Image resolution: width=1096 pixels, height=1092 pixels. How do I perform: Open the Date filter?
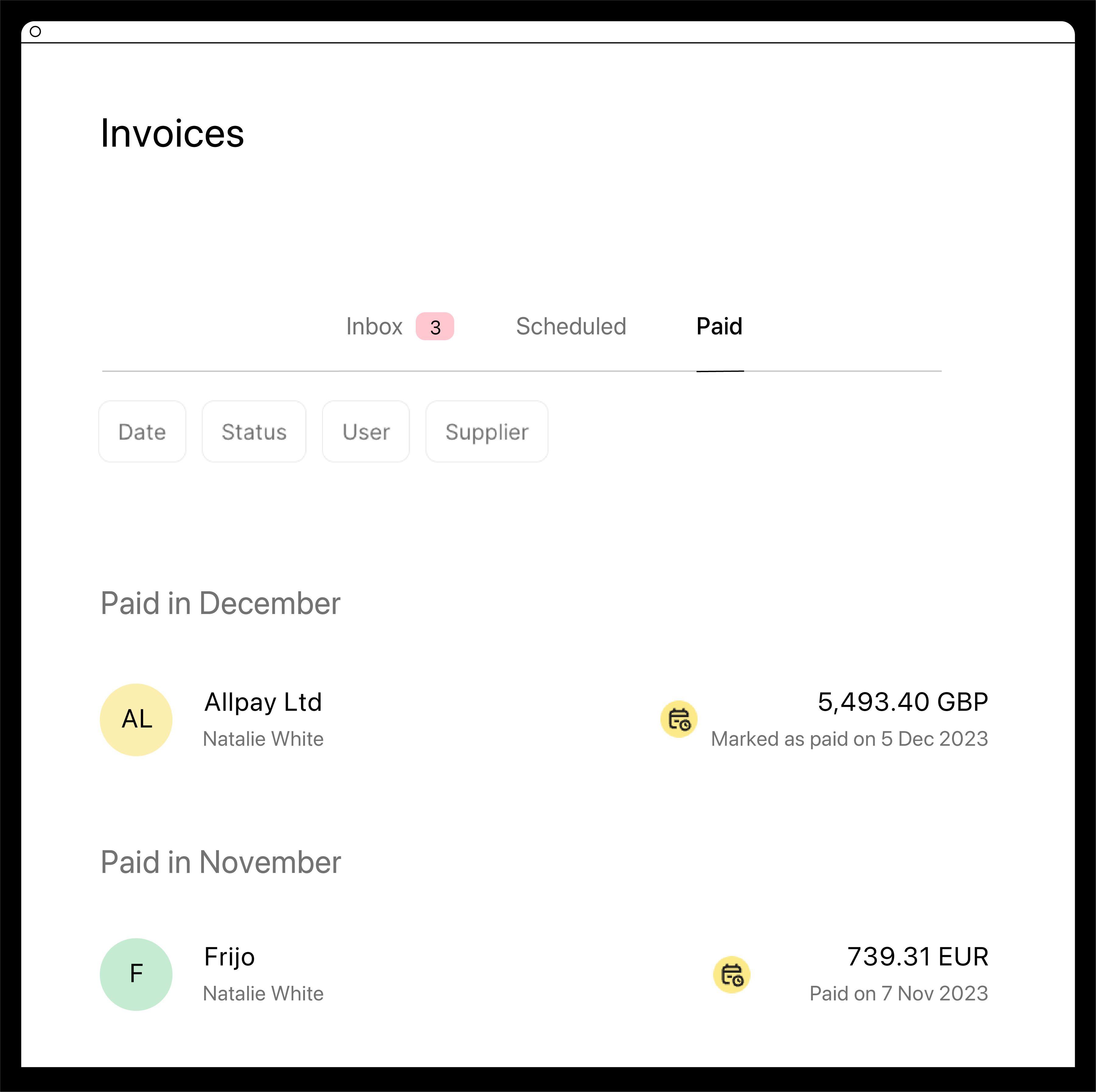click(142, 431)
